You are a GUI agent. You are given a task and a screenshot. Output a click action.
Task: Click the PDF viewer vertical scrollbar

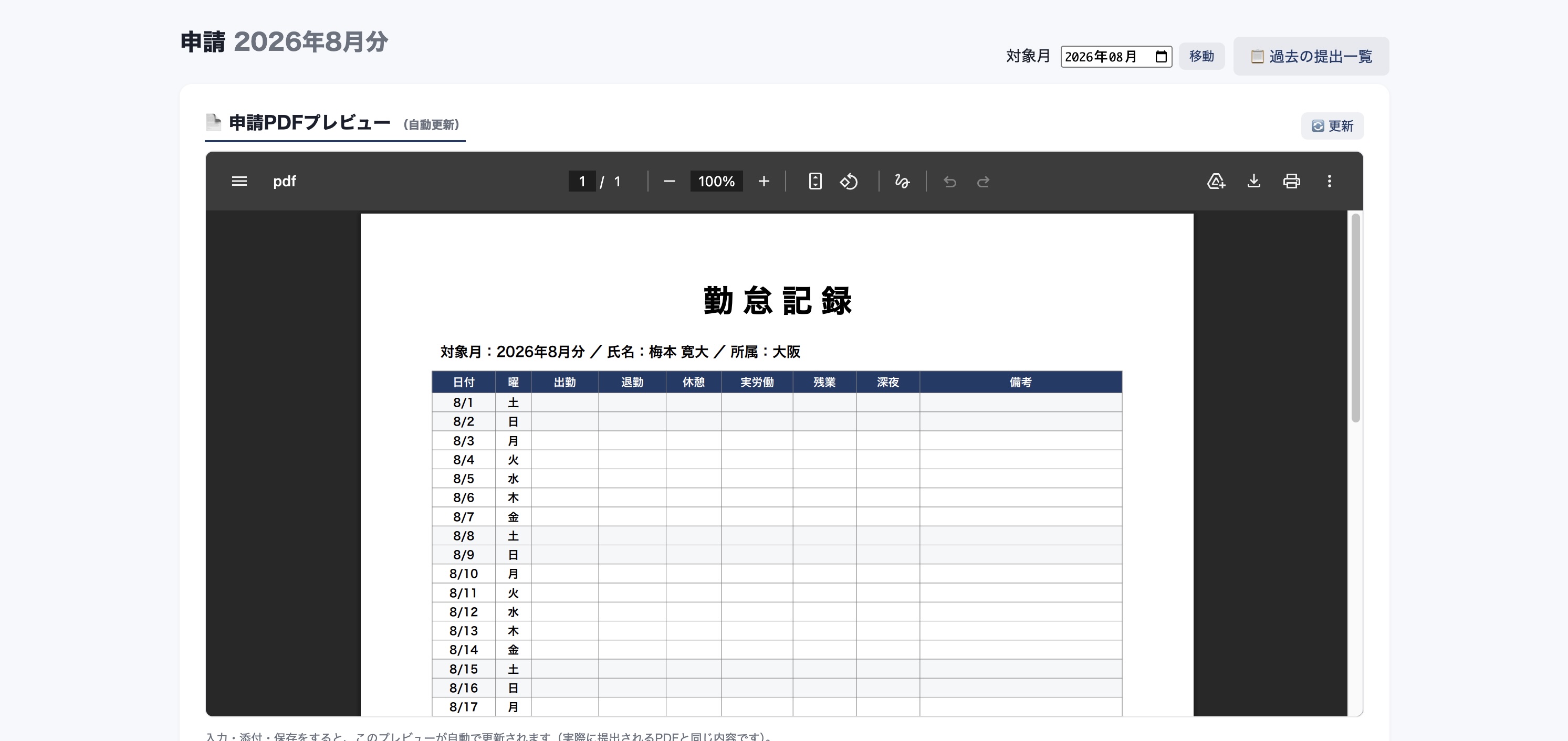1355,317
